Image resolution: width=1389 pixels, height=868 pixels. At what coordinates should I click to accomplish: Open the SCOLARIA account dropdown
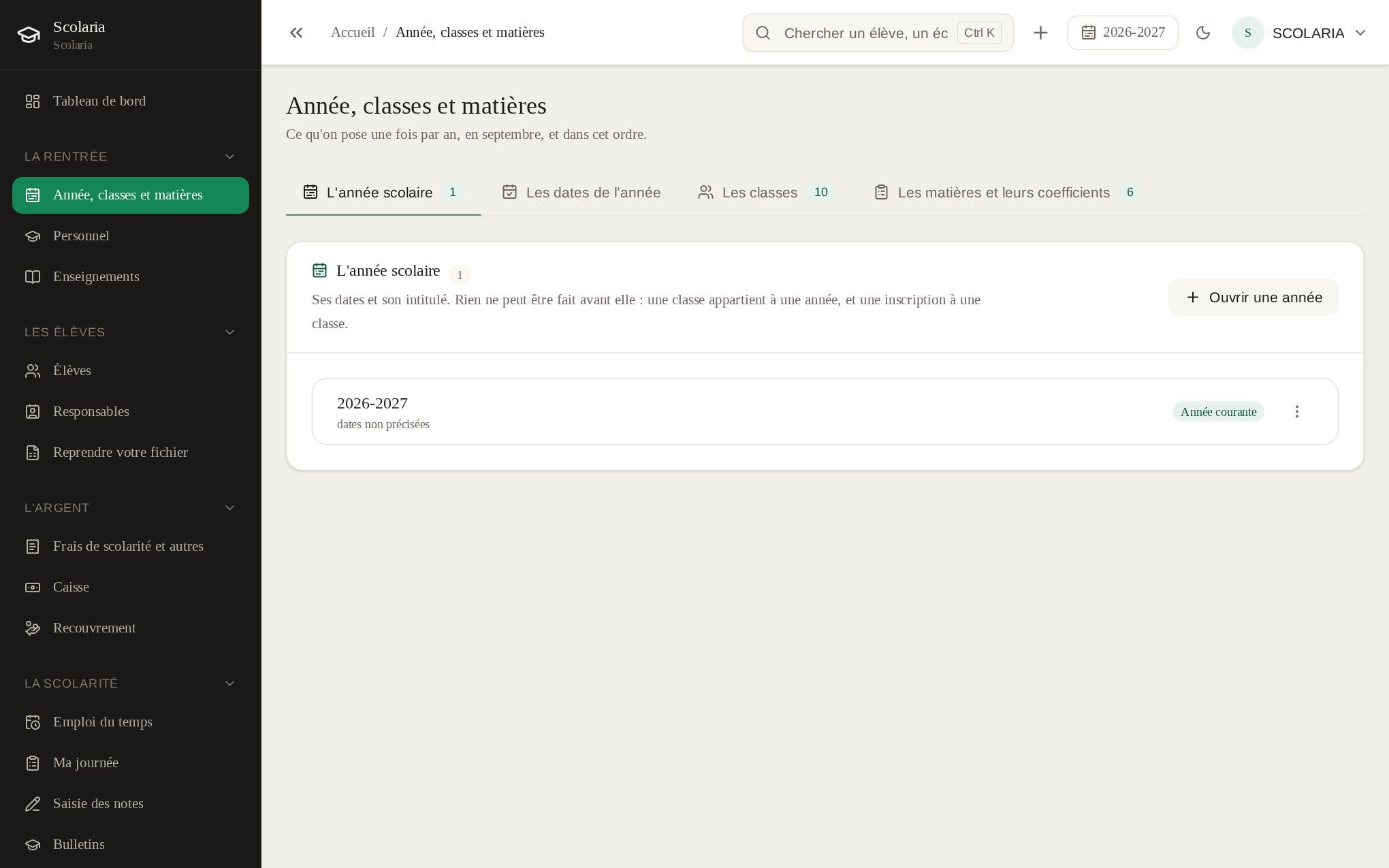pos(1300,33)
